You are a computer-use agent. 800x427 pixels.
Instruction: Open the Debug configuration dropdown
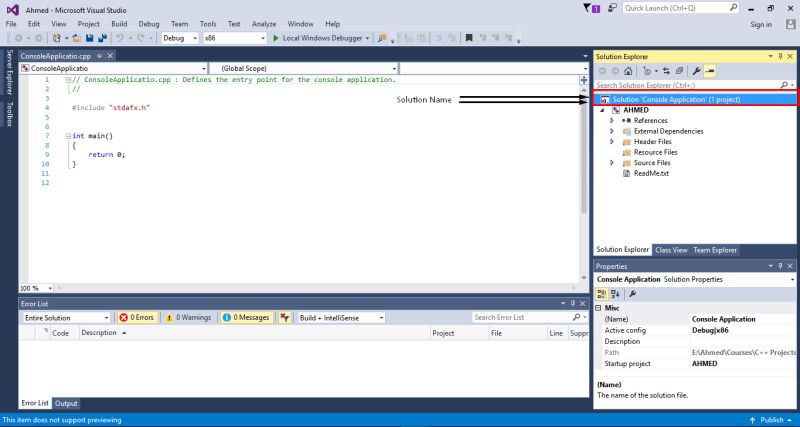(180, 38)
